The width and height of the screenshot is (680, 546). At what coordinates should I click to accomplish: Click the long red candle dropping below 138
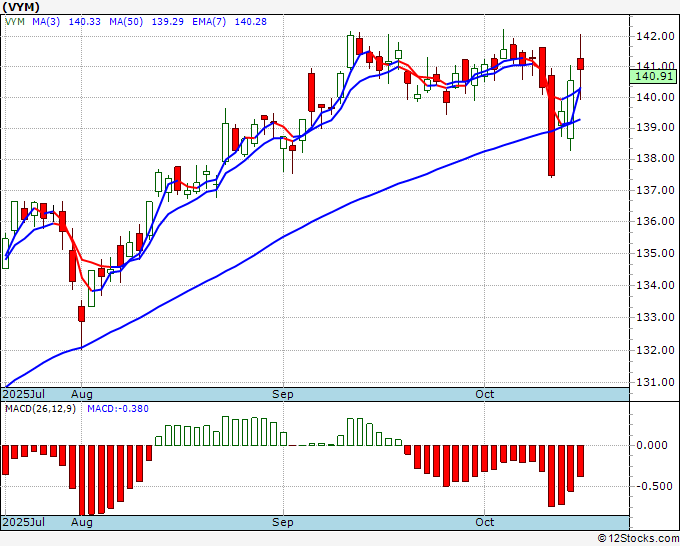click(x=552, y=125)
